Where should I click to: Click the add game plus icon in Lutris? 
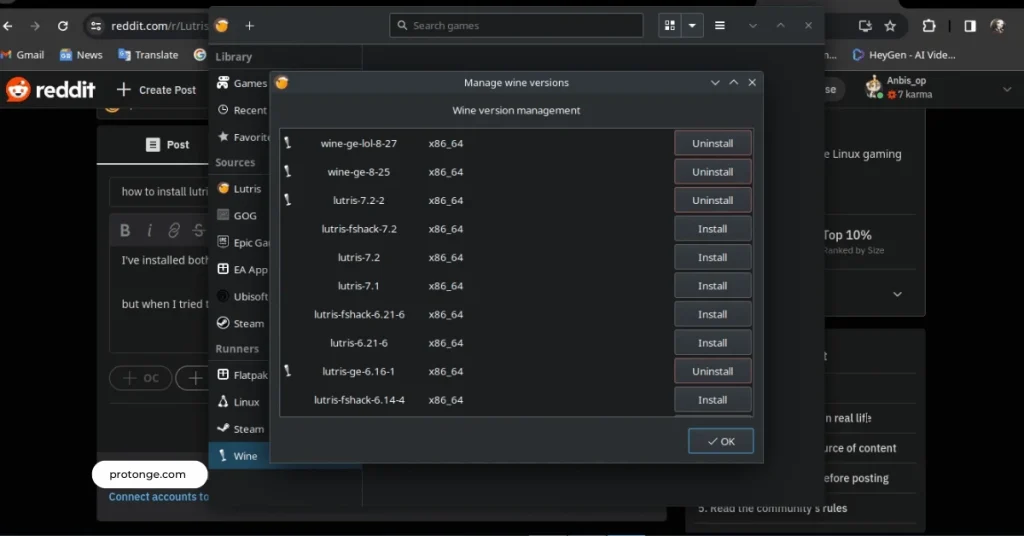(x=249, y=26)
